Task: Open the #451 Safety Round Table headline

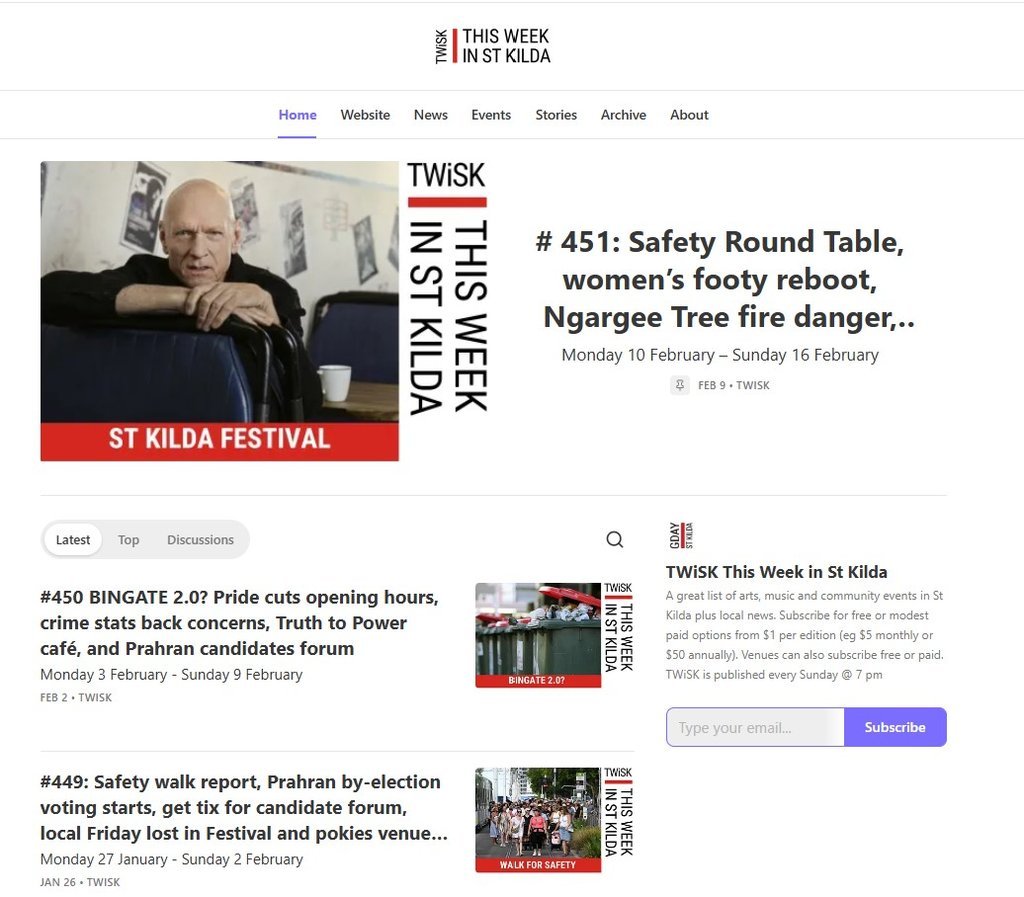Action: pos(724,279)
